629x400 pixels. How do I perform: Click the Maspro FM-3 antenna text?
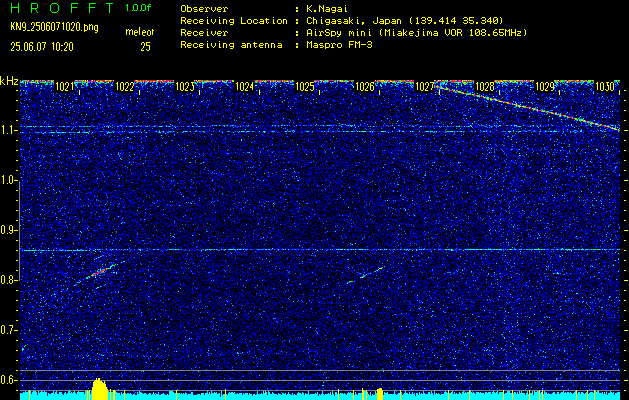pyautogui.click(x=339, y=45)
